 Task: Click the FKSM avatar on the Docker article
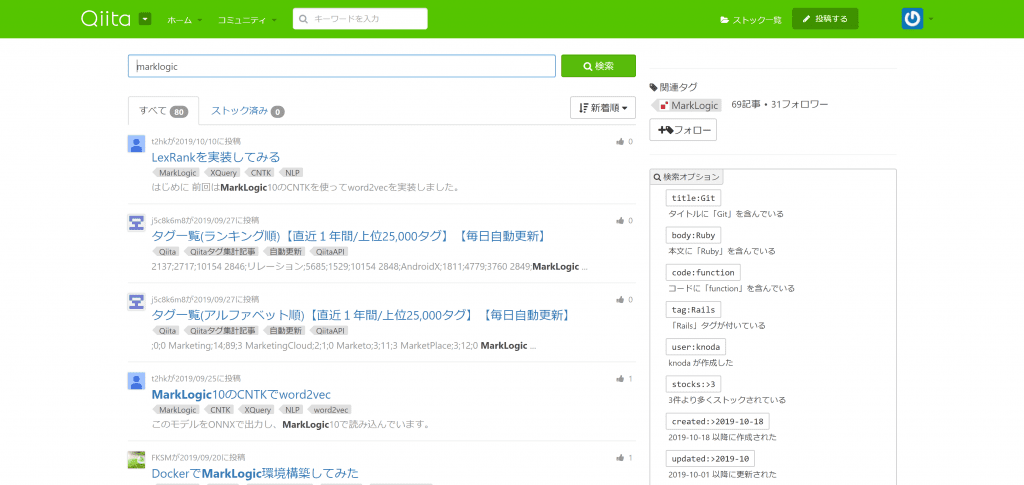137,459
